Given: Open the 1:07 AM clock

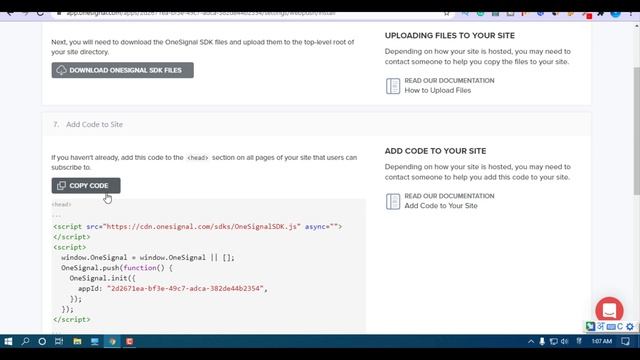Looking at the screenshot, I should (602, 341).
